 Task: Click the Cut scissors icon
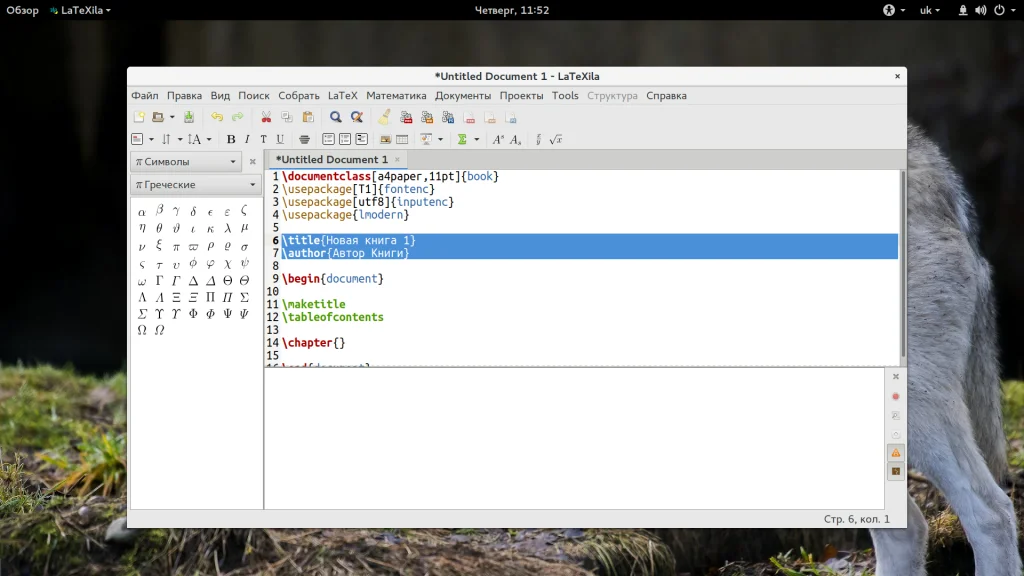(x=266, y=117)
